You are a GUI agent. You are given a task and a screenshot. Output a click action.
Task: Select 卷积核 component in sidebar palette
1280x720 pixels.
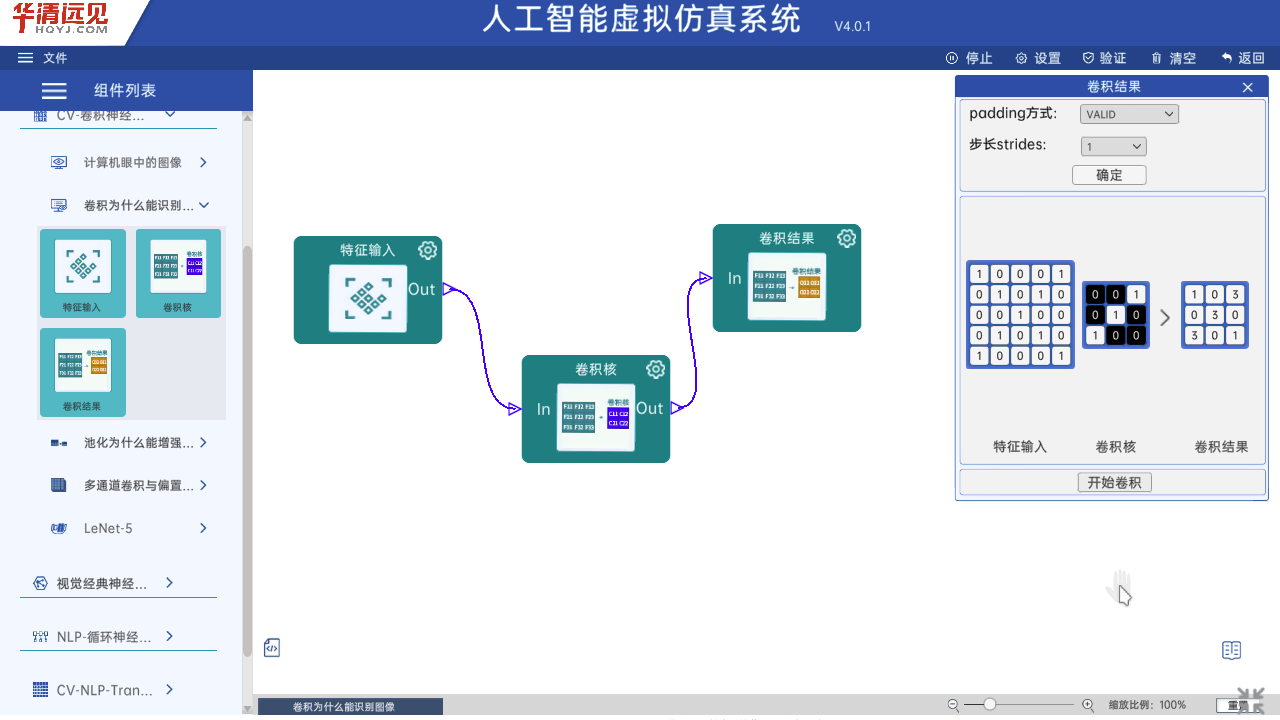coord(178,273)
